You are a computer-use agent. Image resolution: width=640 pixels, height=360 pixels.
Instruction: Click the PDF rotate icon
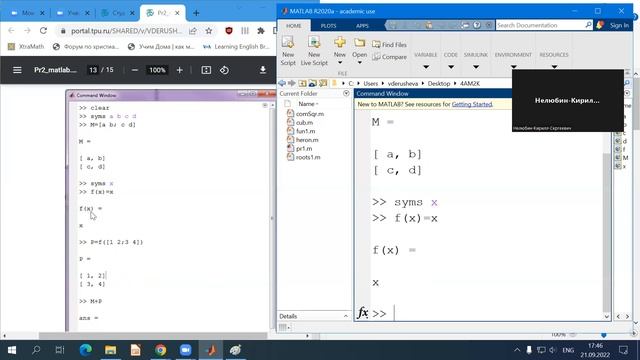click(224, 70)
